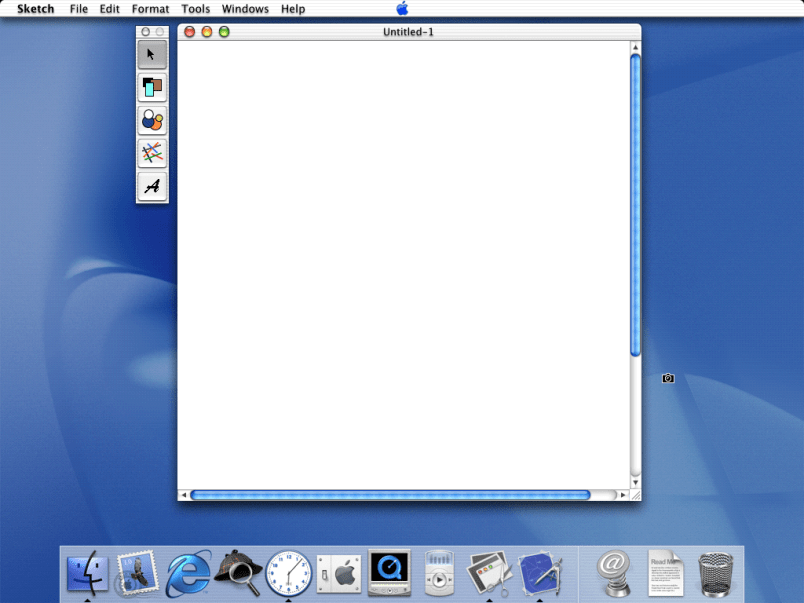Viewport: 804px width, 603px height.
Task: Select the Text tool
Action: [x=152, y=186]
